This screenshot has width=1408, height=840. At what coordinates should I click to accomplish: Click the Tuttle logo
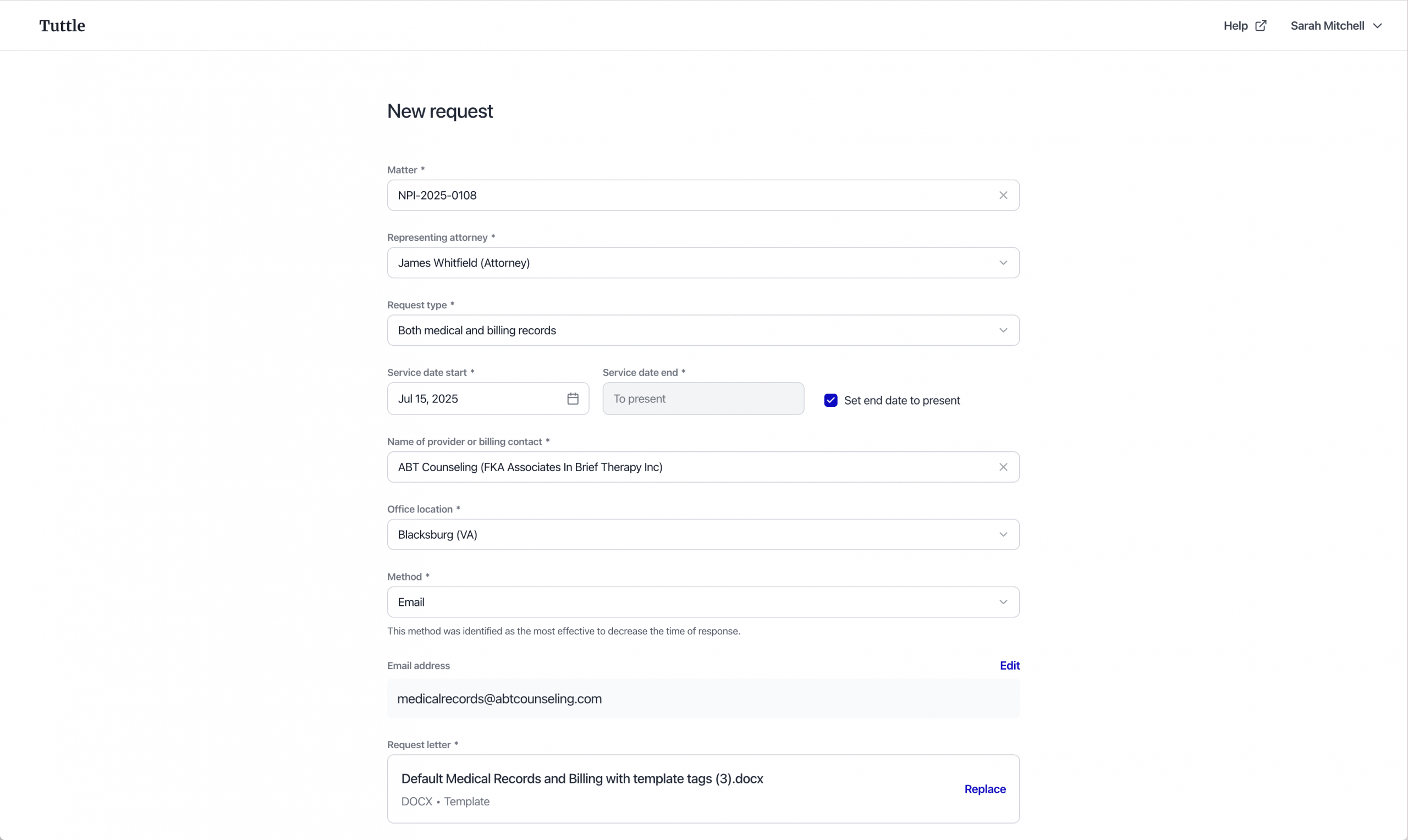coord(62,25)
